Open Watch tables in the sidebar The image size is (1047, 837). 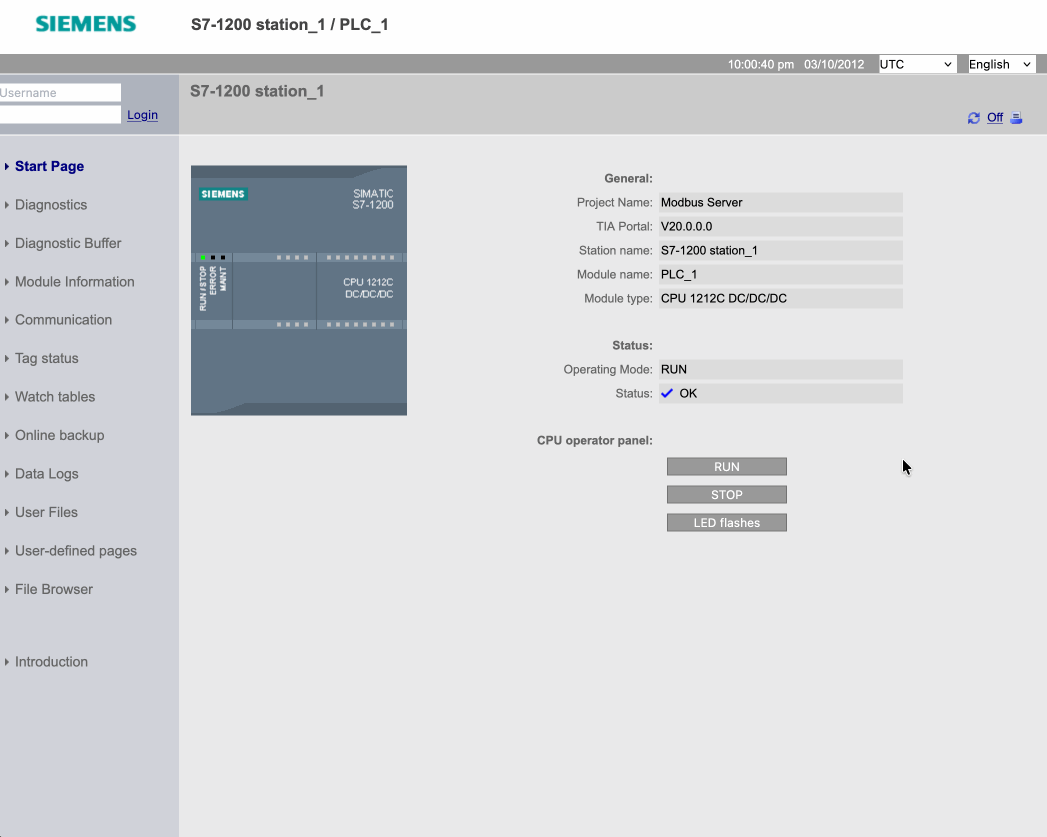coord(55,396)
